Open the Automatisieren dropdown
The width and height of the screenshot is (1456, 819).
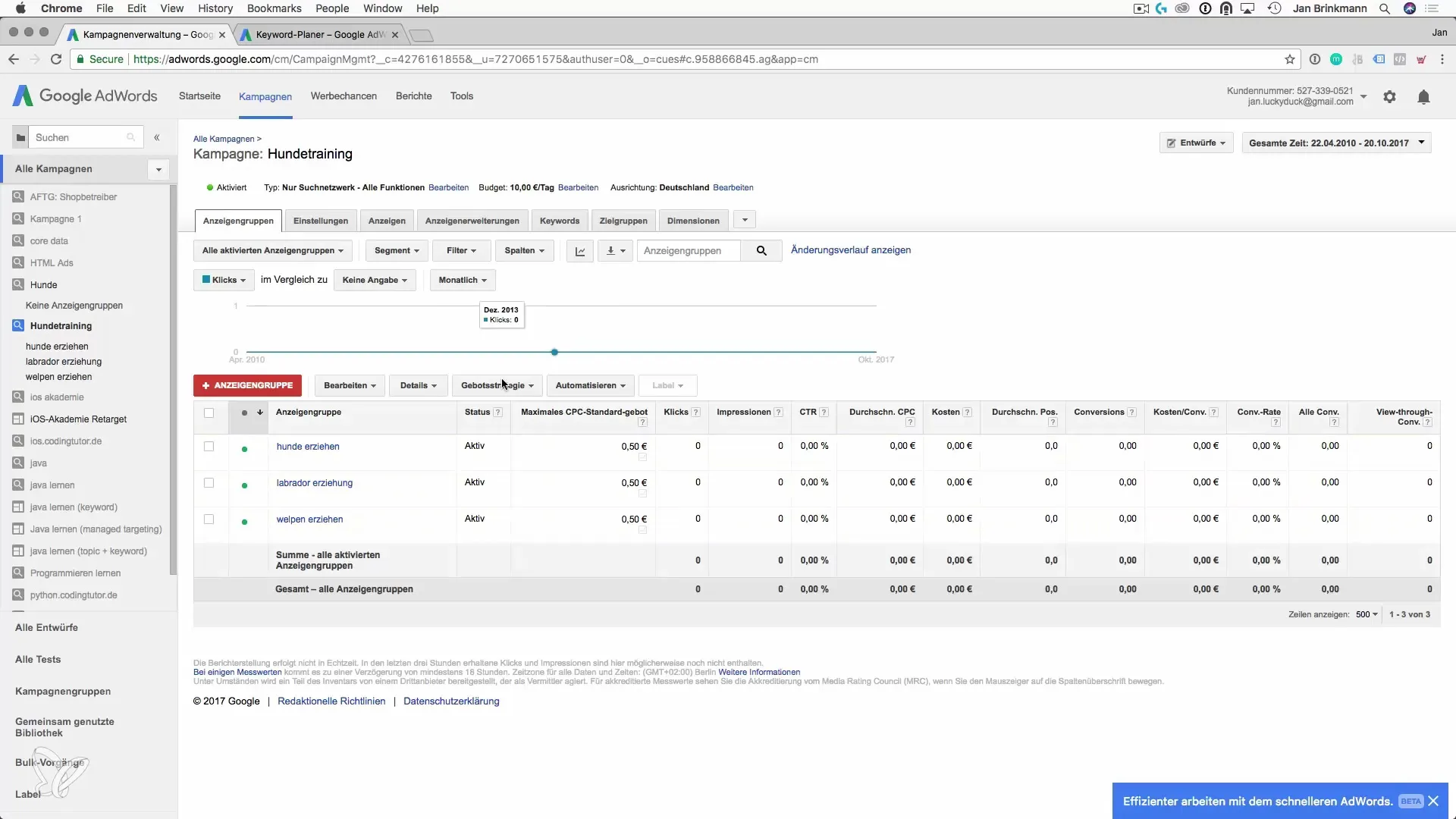coord(590,385)
